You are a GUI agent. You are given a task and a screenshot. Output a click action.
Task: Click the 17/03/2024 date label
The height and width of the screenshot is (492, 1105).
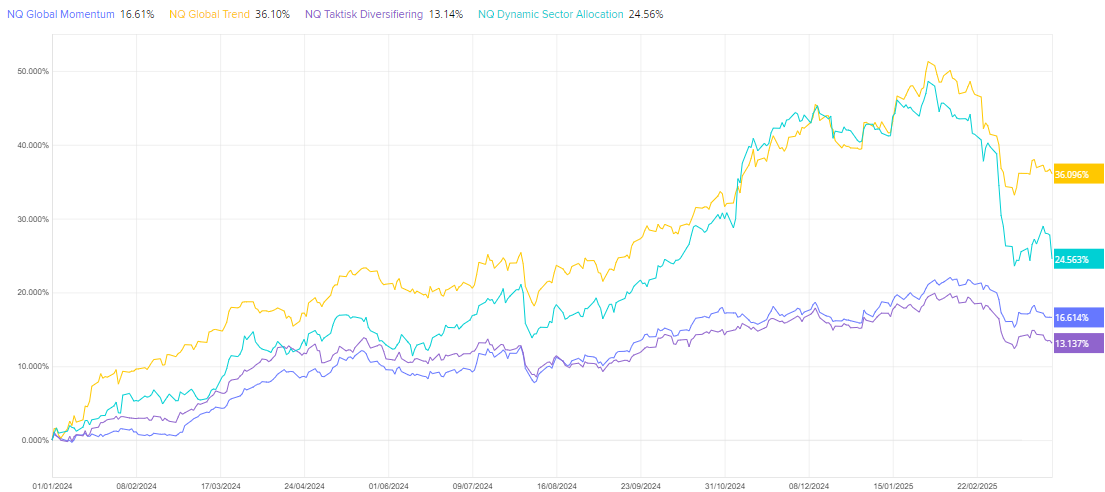click(x=221, y=484)
